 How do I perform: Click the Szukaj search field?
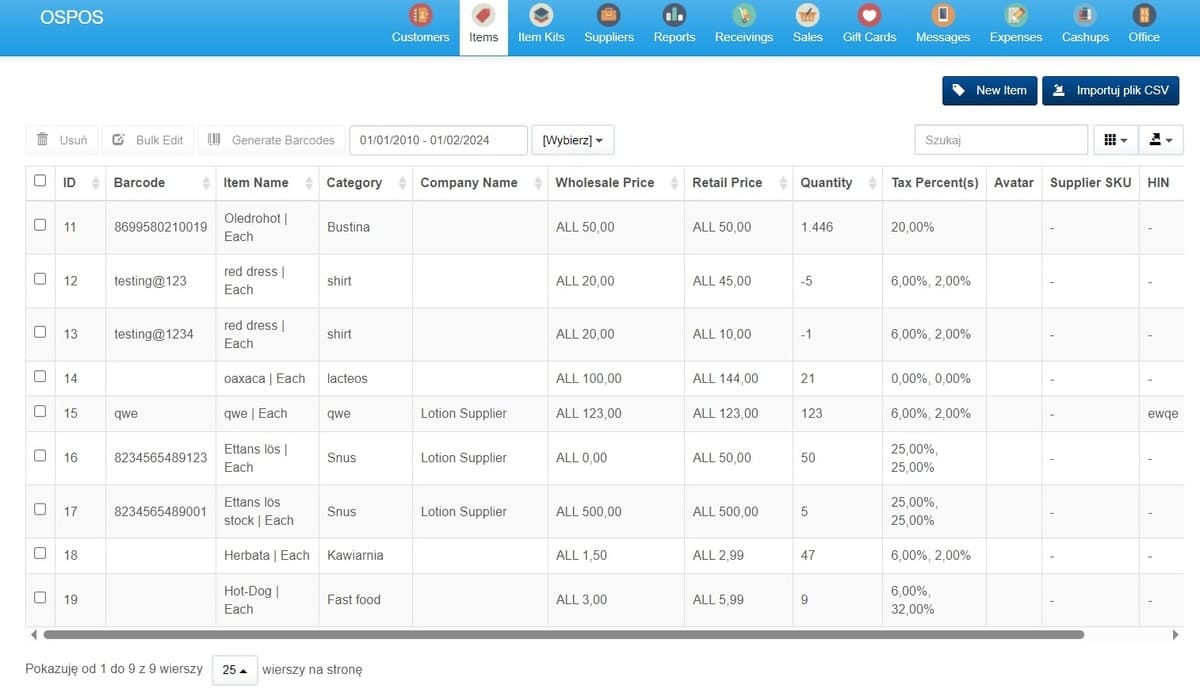pyautogui.click(x=1000, y=140)
